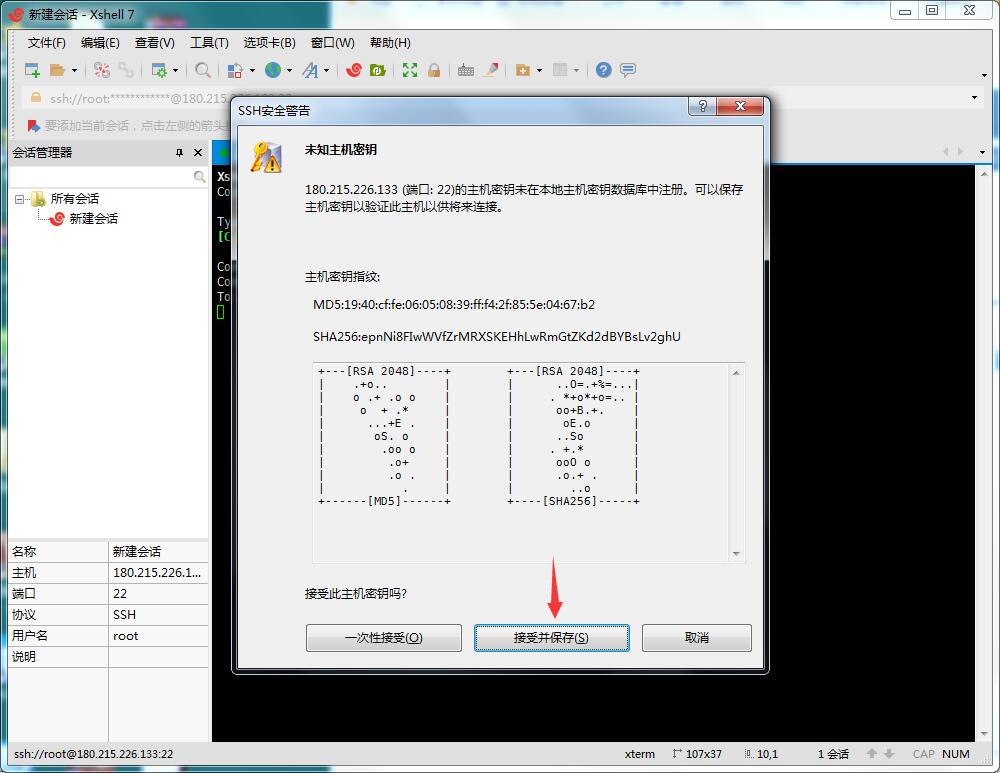This screenshot has height=773, width=1000.
Task: Click the speech bubble feedback icon
Action: (x=628, y=70)
